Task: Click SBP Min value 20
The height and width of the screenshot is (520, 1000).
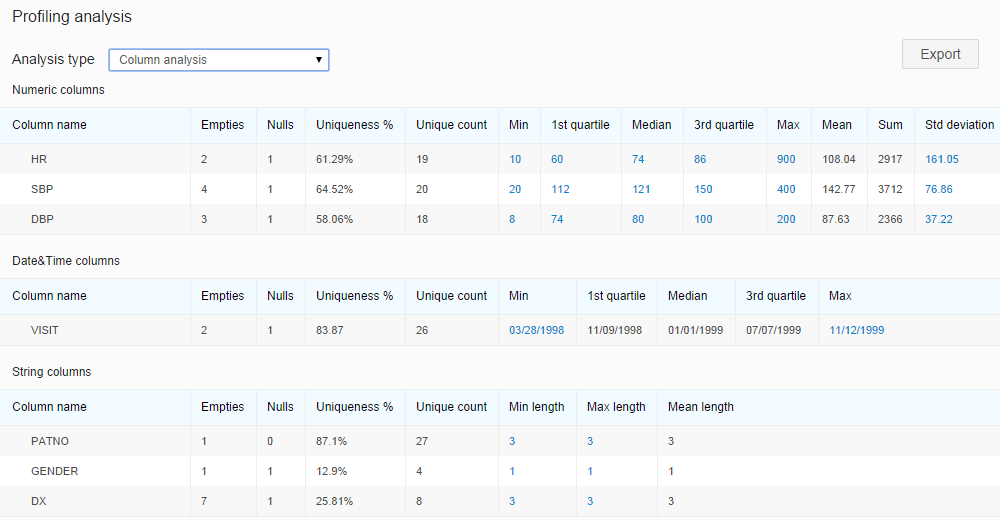Action: [515, 189]
